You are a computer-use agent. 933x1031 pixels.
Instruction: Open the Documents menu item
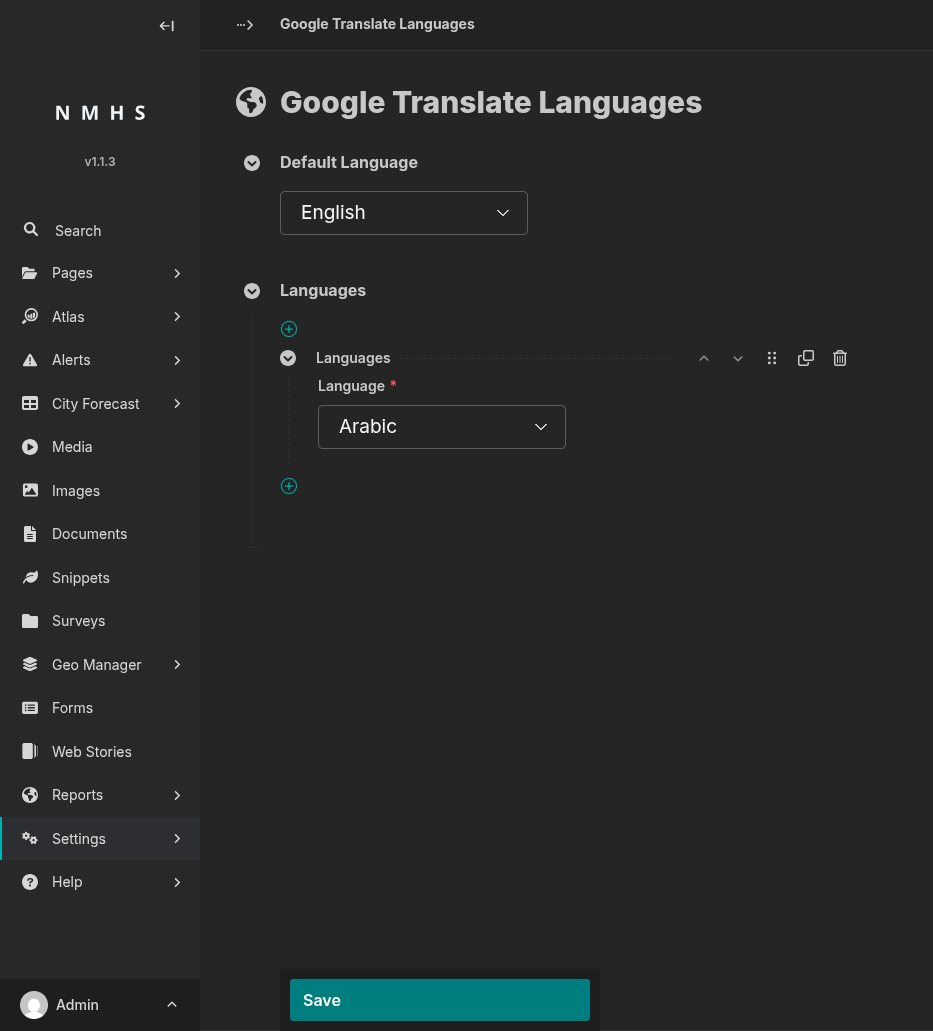100,534
